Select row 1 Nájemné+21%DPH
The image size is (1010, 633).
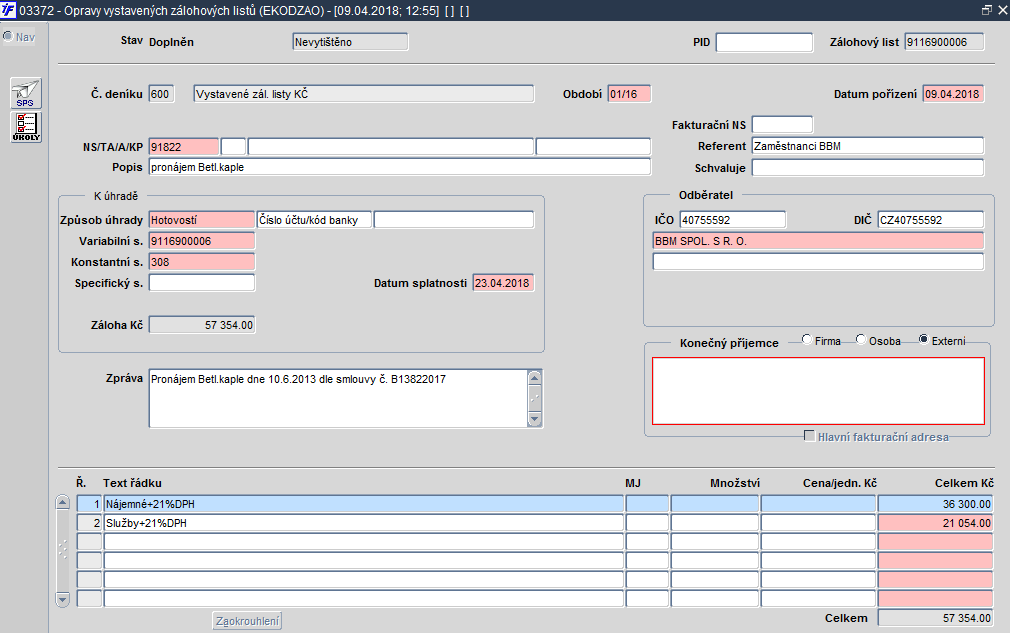363,504
